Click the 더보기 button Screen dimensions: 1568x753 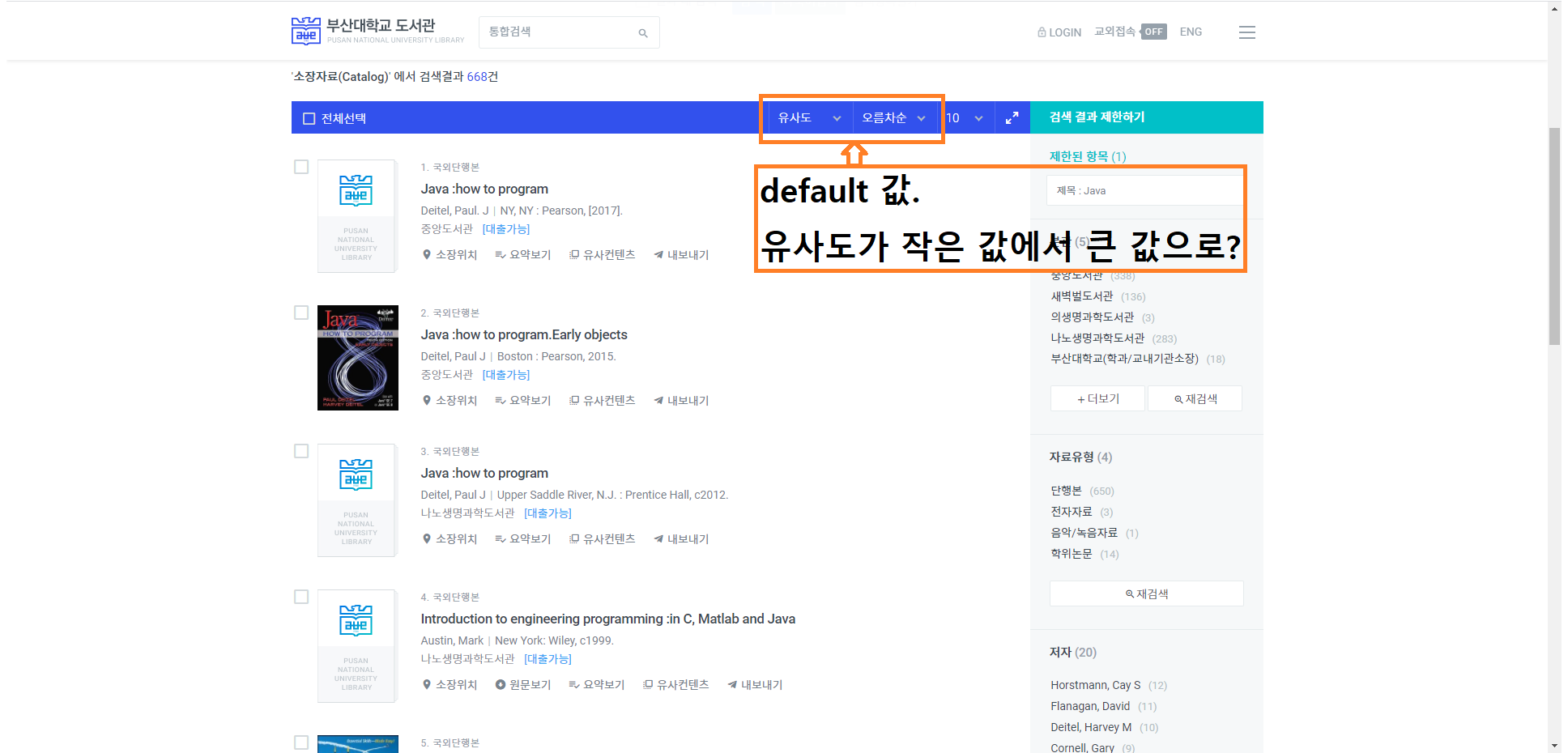[1097, 399]
